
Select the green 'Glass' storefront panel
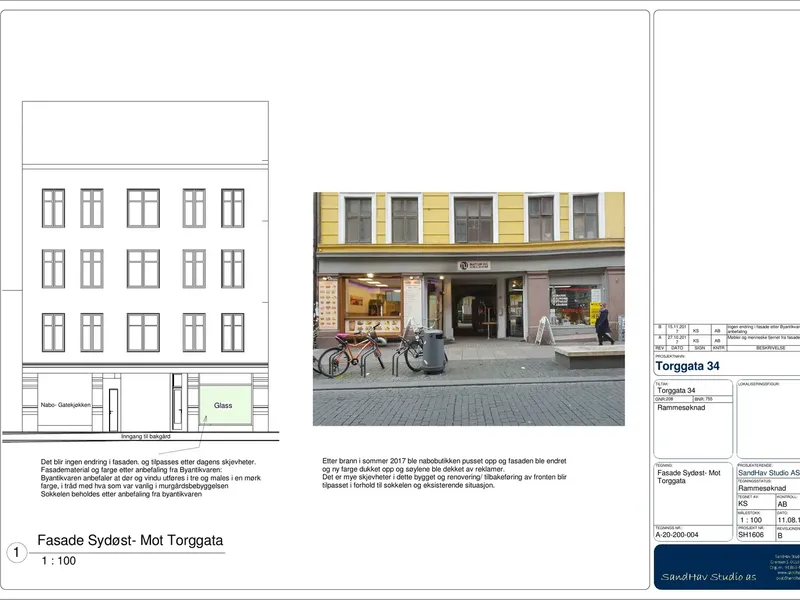click(x=225, y=405)
